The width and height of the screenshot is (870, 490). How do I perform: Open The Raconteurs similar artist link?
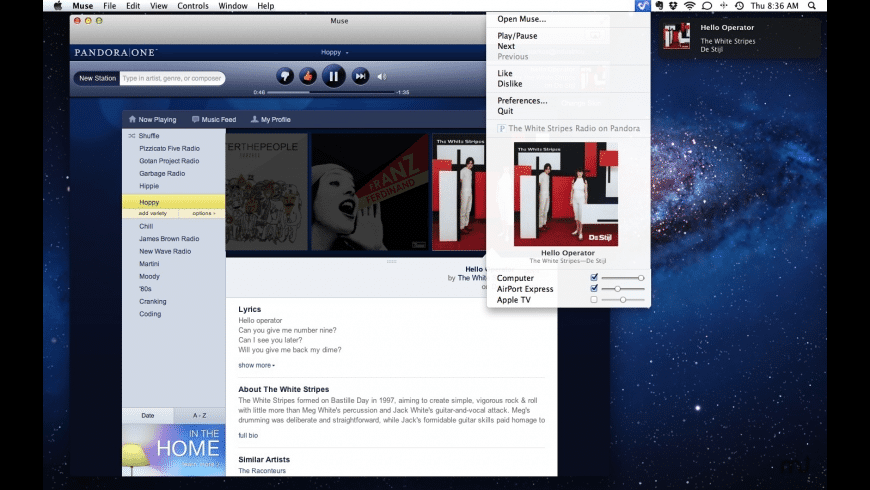tap(262, 471)
